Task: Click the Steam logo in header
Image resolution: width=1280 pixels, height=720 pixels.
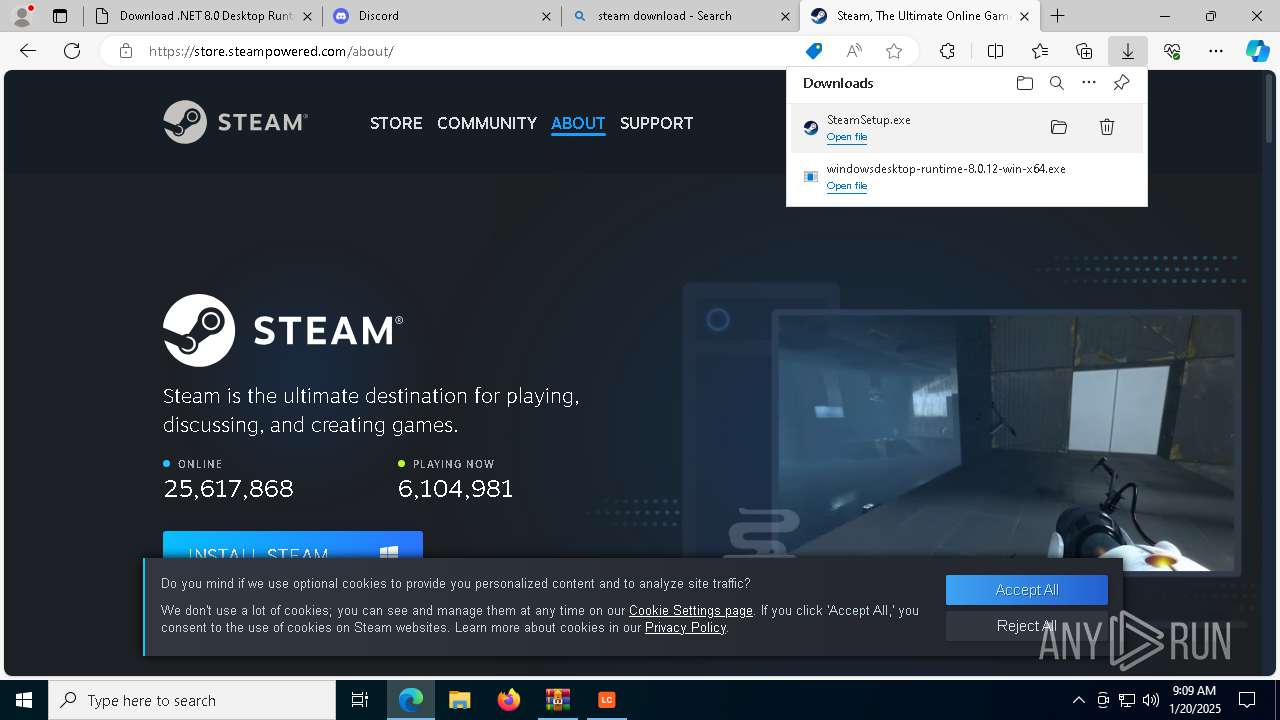Action: click(236, 122)
